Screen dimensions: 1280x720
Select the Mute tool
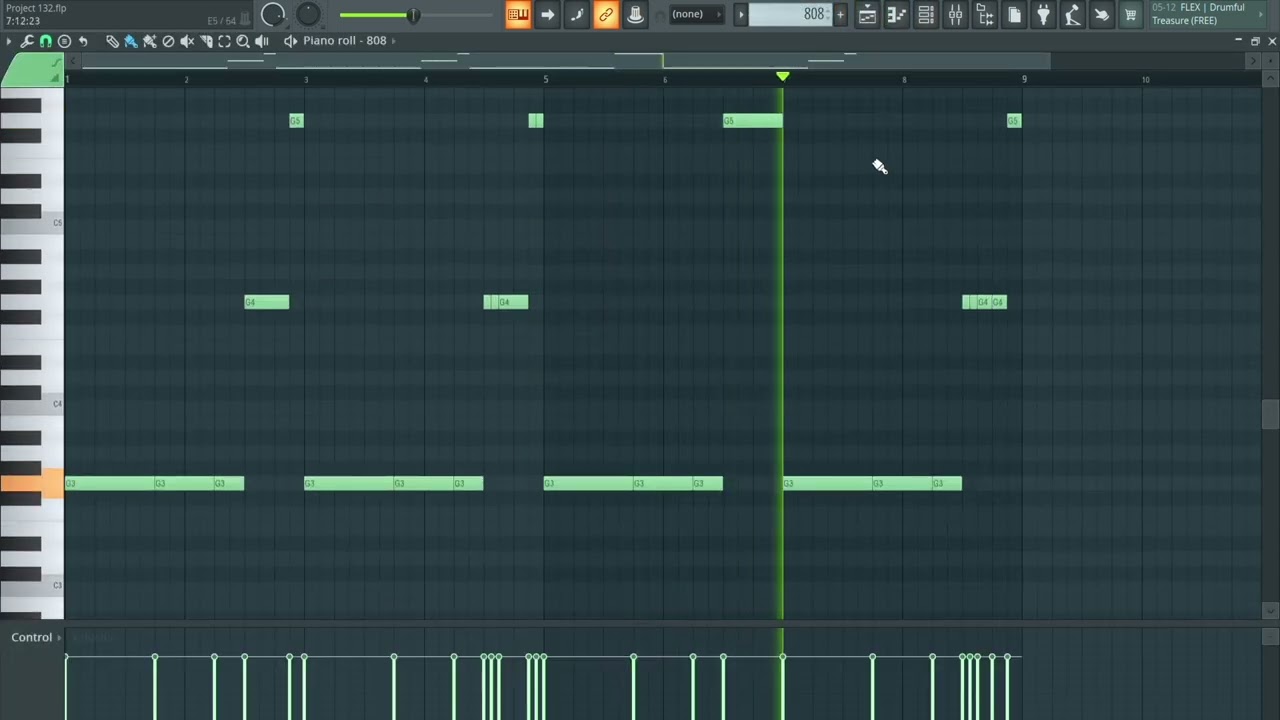tap(187, 41)
